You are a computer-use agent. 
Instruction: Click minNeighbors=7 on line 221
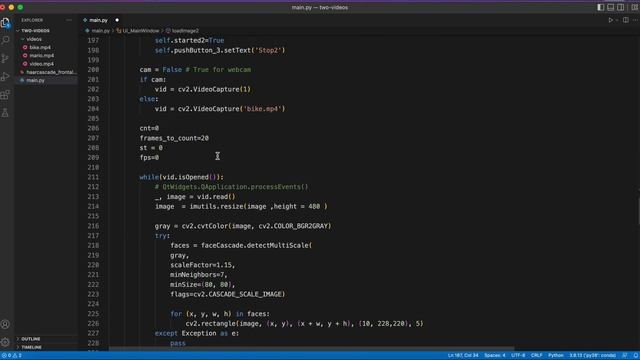click(198, 275)
